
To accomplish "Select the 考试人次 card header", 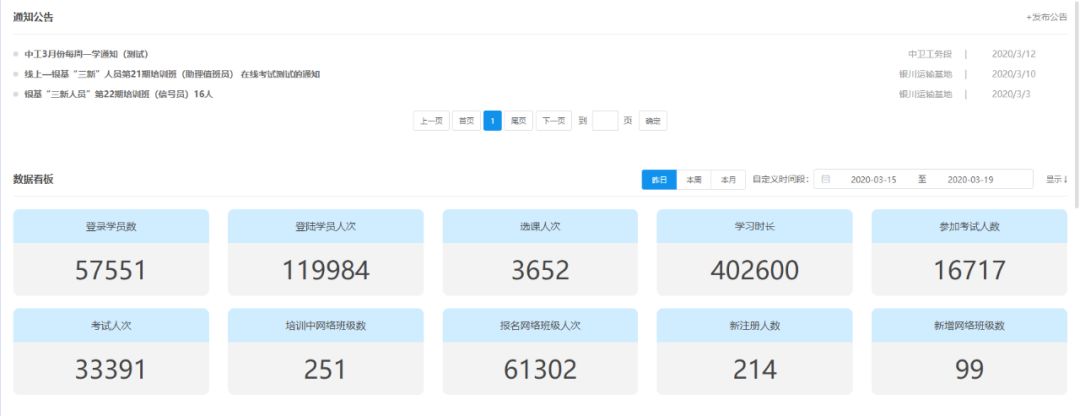I will point(111,325).
